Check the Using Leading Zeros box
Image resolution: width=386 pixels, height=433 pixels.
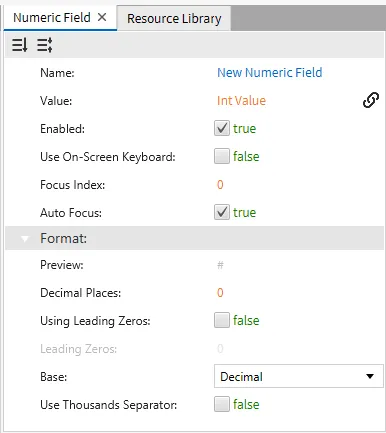point(222,320)
